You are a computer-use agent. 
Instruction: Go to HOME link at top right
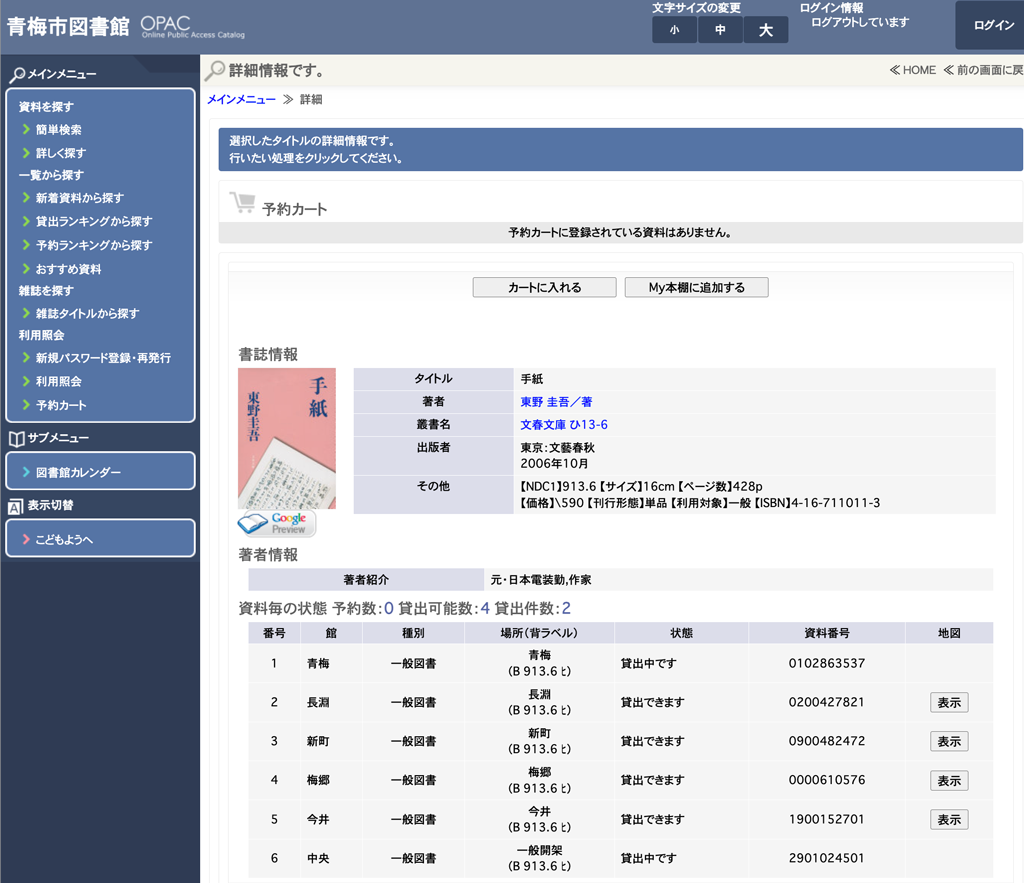tap(912, 70)
